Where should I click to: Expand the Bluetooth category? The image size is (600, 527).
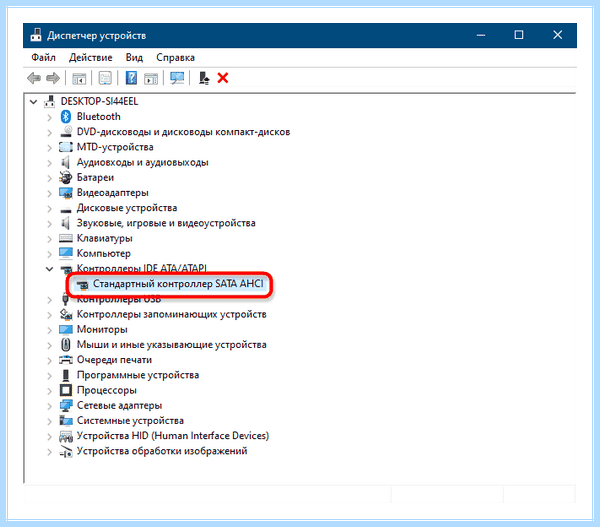(x=49, y=117)
